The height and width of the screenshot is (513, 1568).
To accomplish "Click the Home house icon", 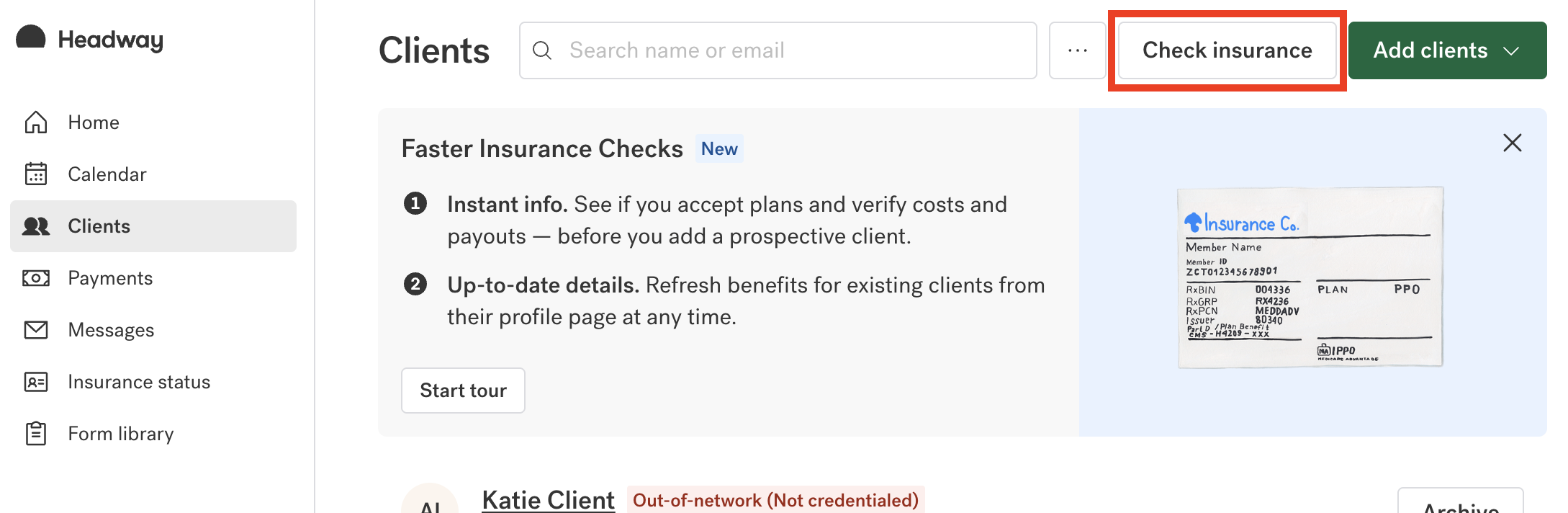I will pos(36,122).
